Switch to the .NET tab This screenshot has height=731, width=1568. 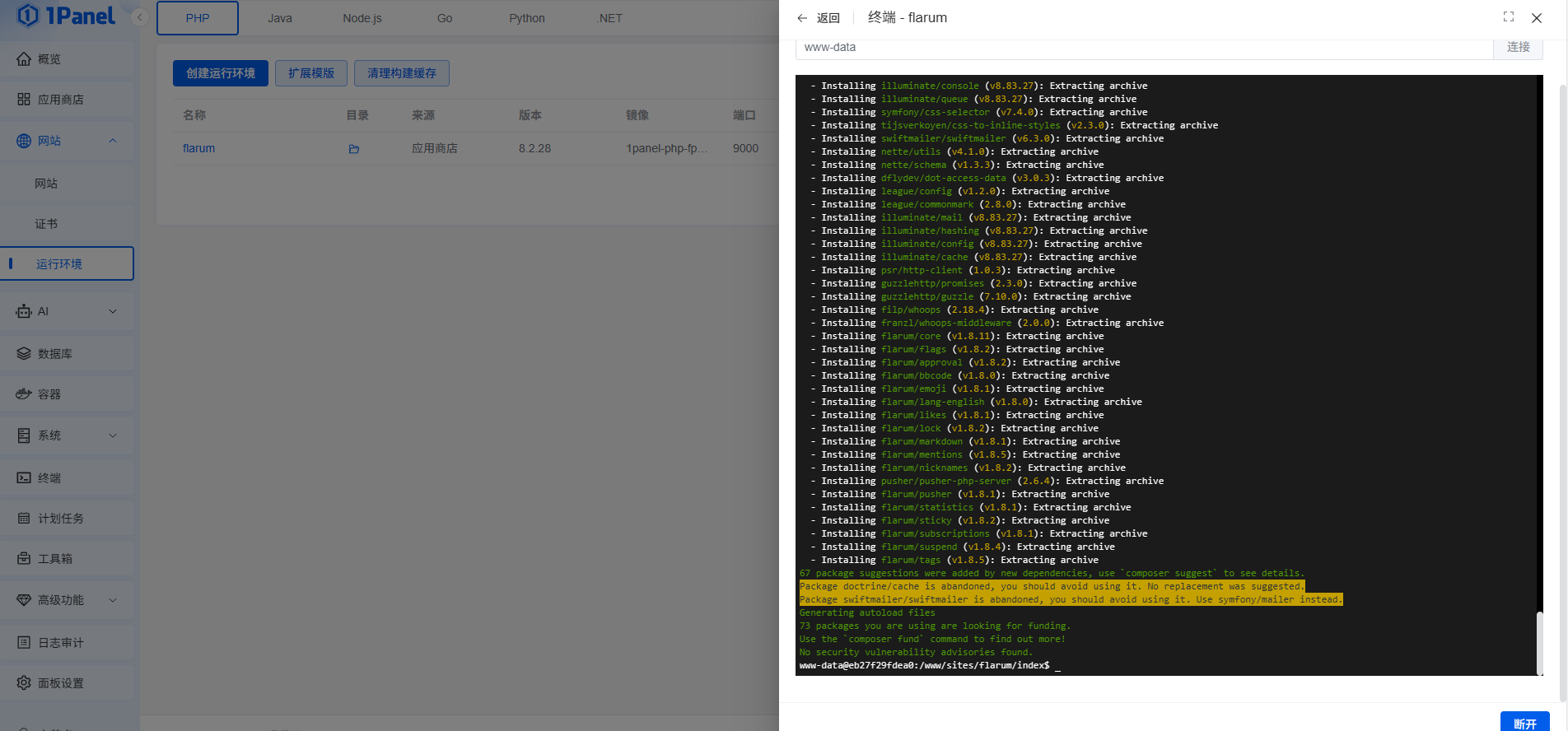[x=609, y=18]
